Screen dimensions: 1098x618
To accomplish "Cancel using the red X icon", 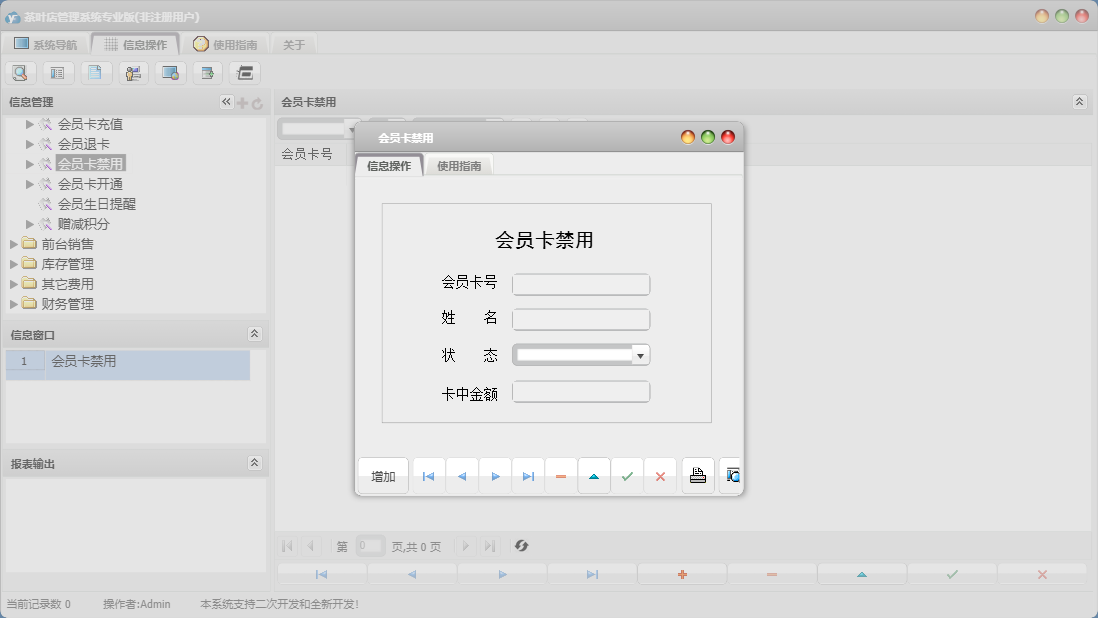I will click(x=660, y=475).
